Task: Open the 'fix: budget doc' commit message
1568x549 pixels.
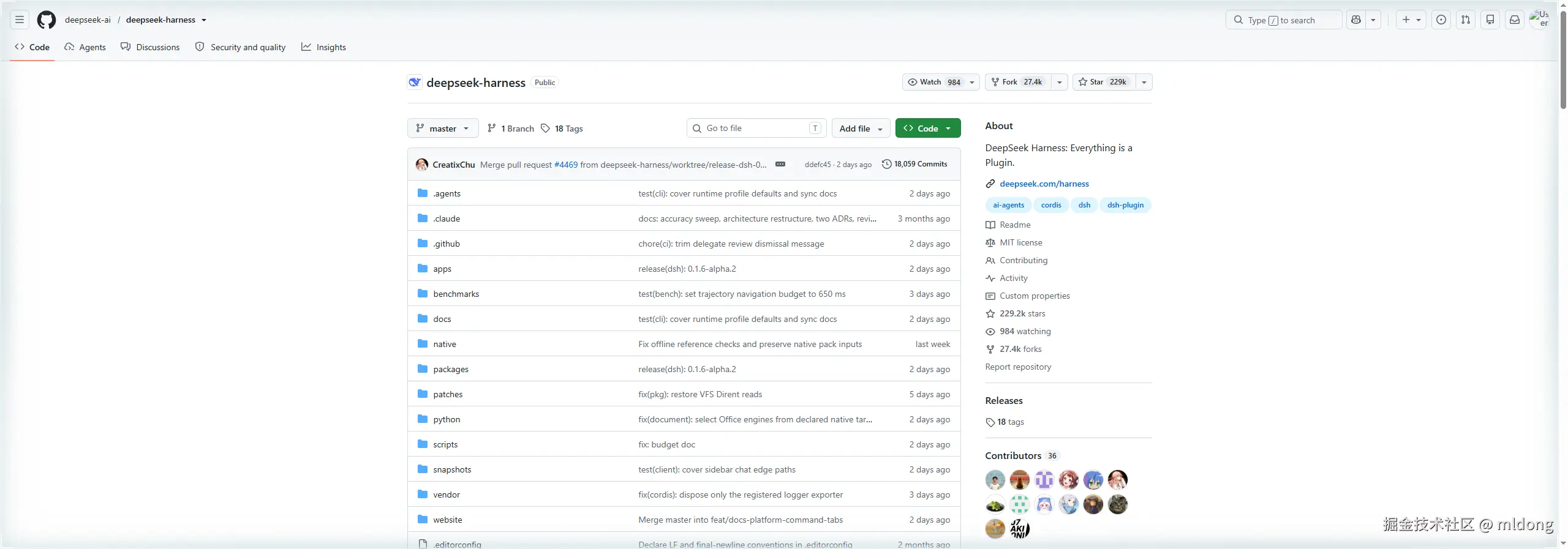Action: [x=666, y=445]
